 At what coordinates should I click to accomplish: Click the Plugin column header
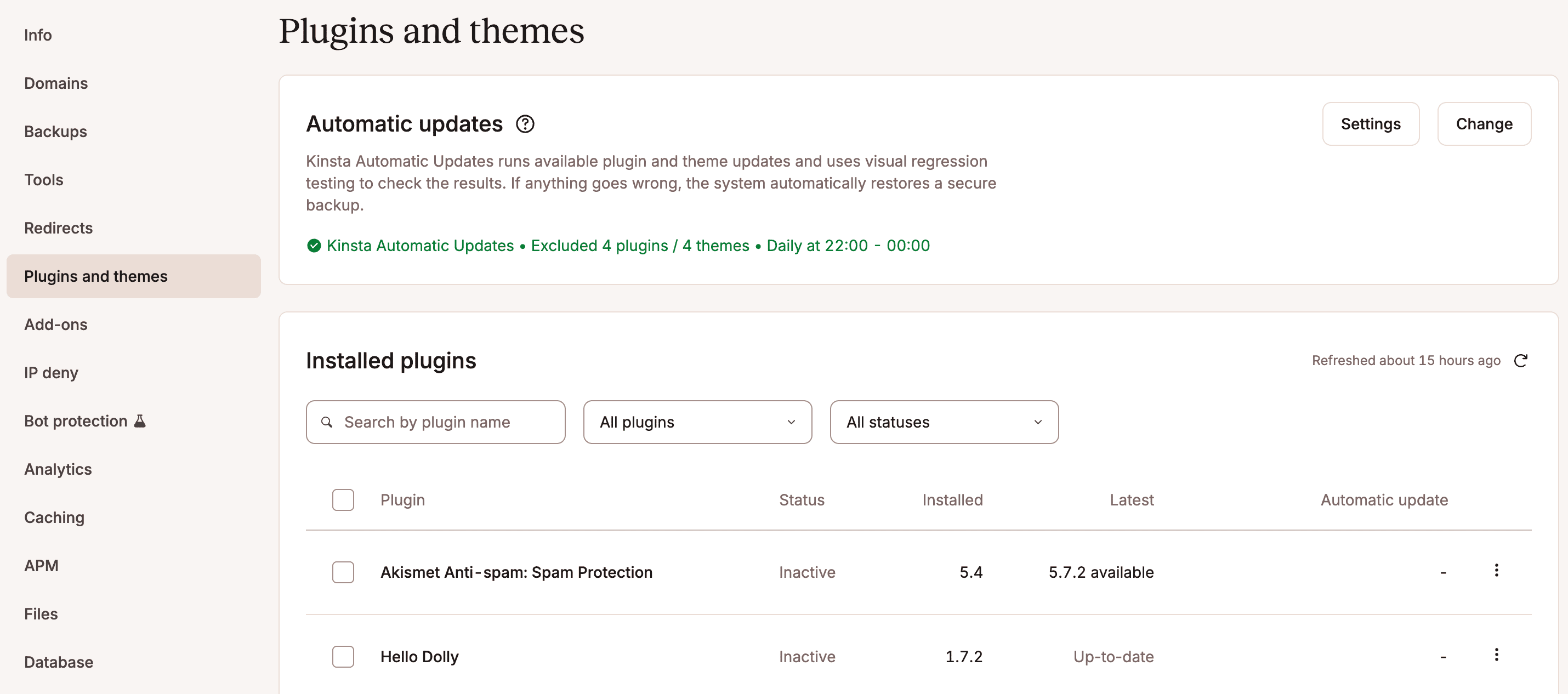click(402, 500)
